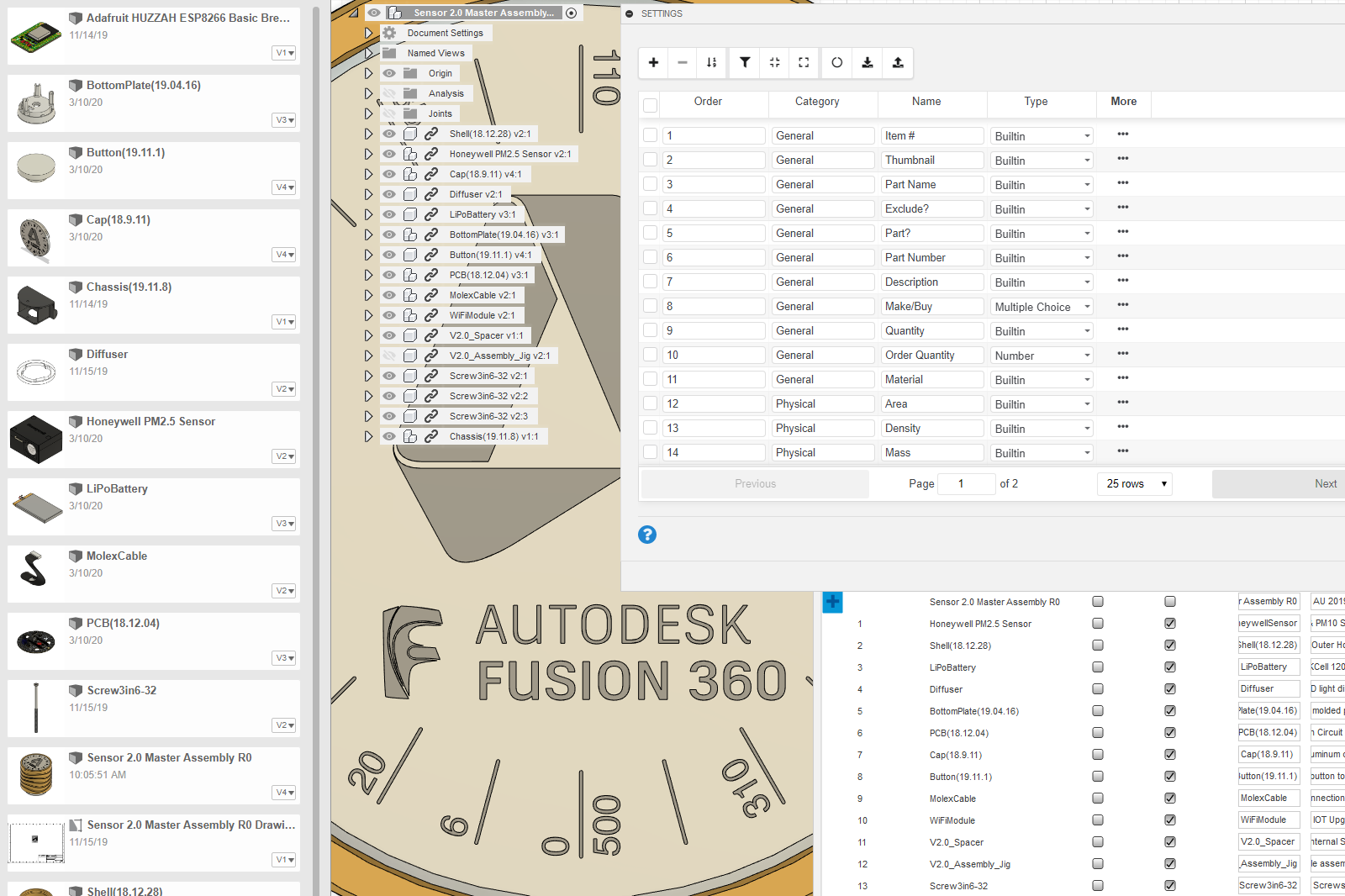Screen dimensions: 1345x896
Task: Hide Cap(18.9.11) v4:1 using its eye icon
Action: [389, 174]
